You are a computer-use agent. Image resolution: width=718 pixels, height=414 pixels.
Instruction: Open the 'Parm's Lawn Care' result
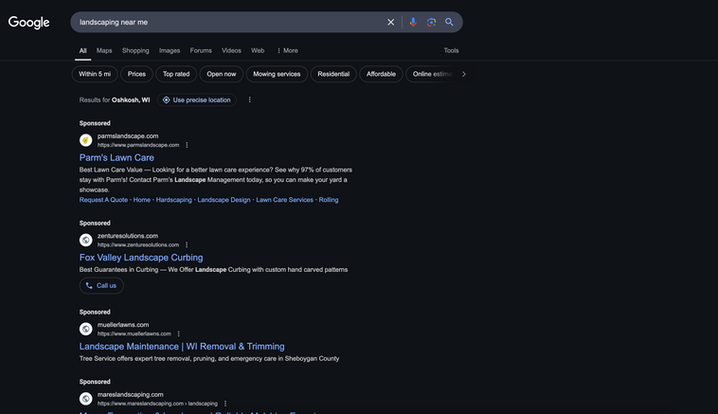[117, 158]
